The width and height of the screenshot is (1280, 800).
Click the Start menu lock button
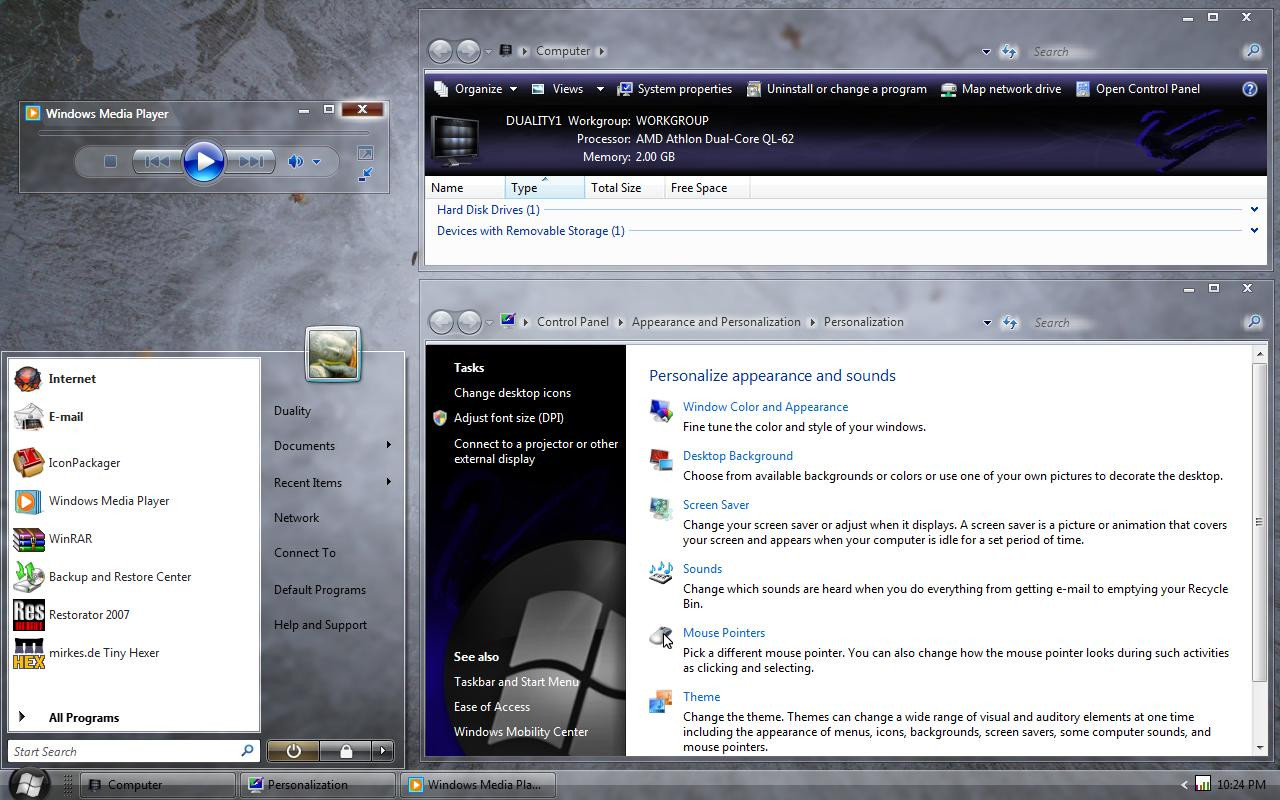pyautogui.click(x=346, y=751)
